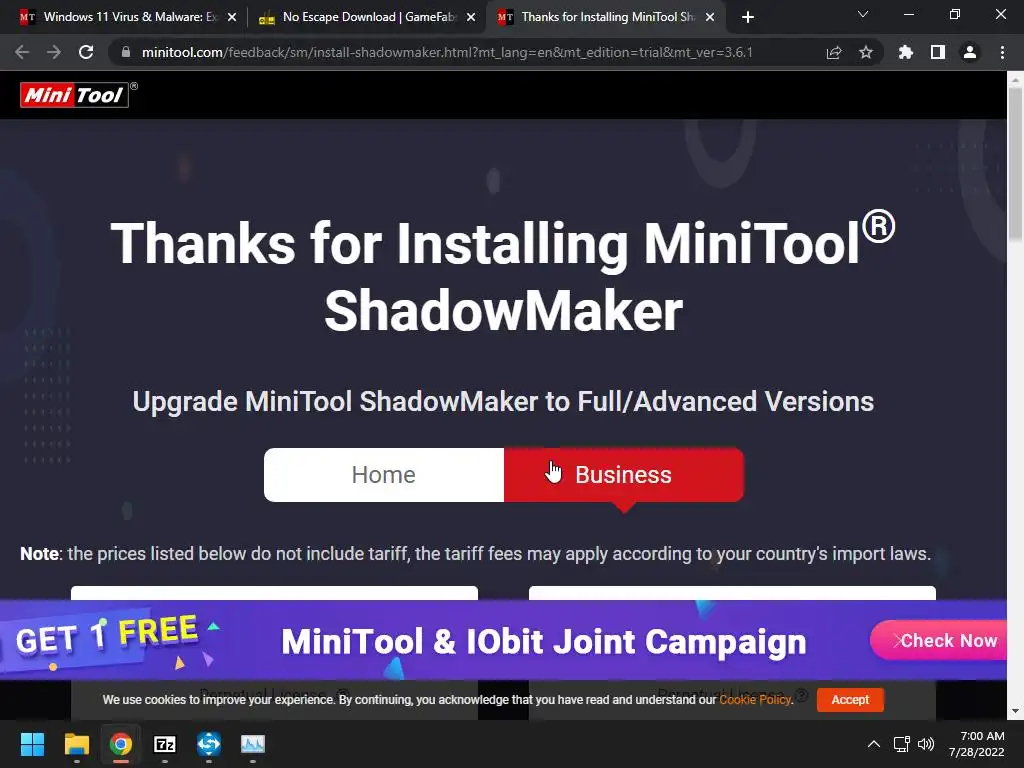Open the Windows Start menu
The height and width of the screenshot is (768, 1024).
tap(32, 744)
